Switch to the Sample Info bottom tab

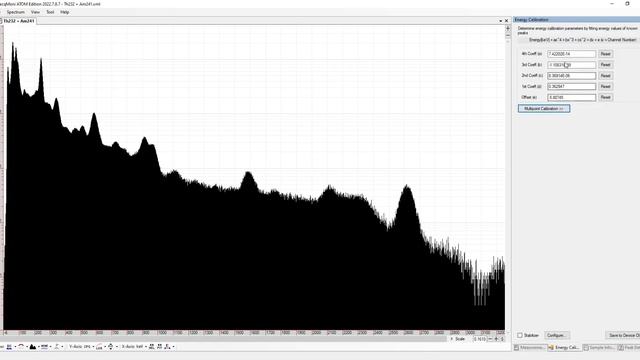(x=599, y=347)
